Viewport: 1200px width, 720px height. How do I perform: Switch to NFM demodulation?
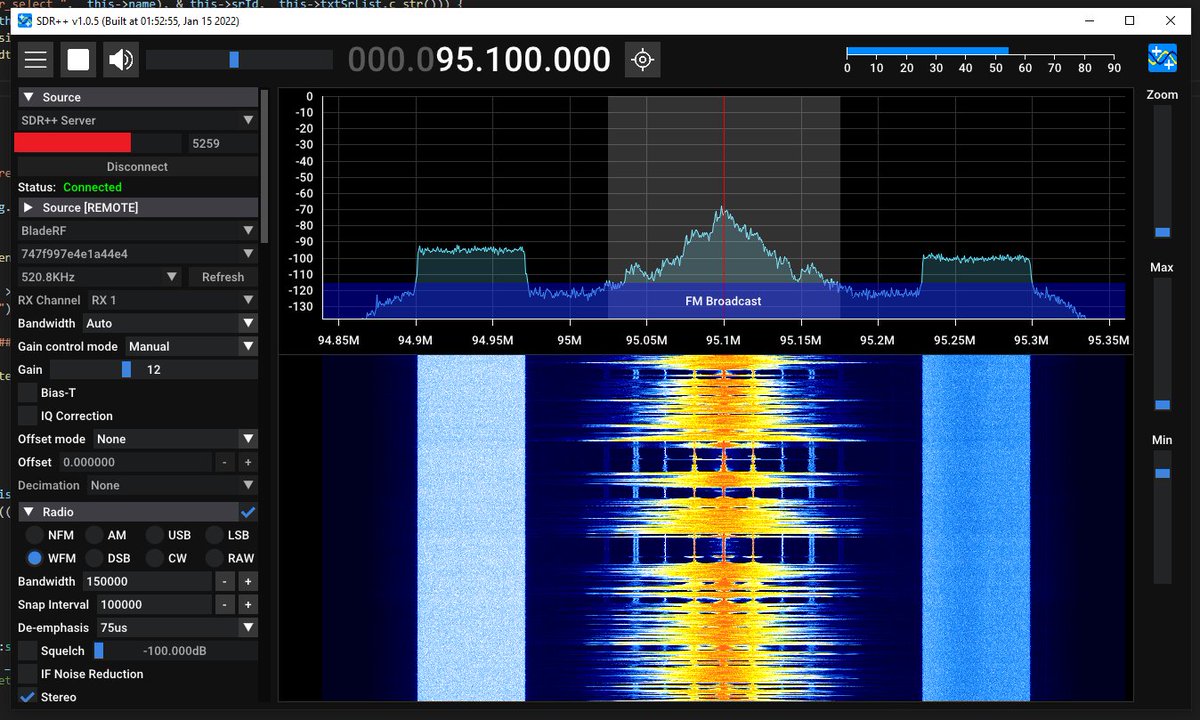tap(33, 534)
